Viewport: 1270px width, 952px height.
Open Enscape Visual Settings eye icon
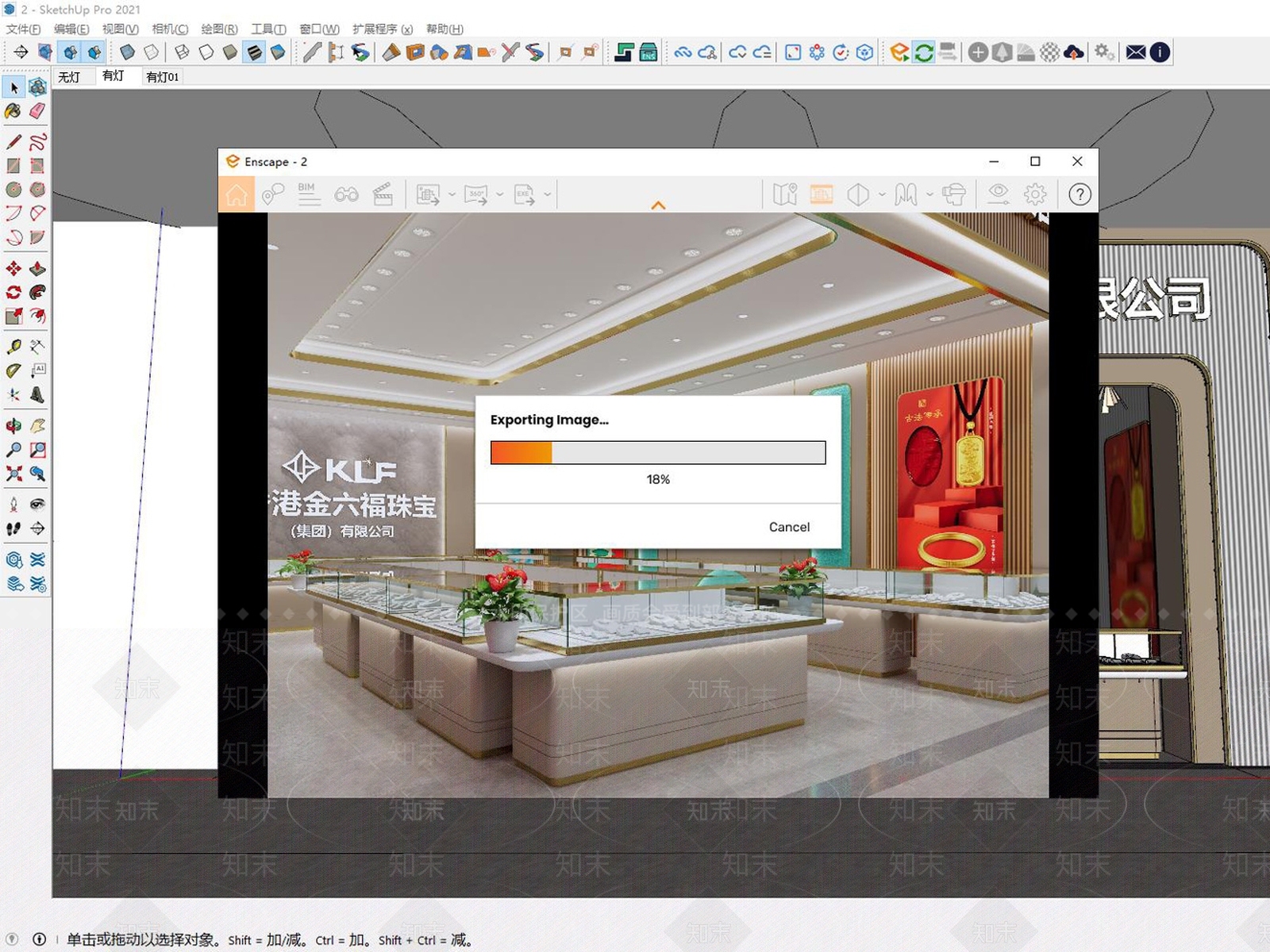pyautogui.click(x=998, y=194)
